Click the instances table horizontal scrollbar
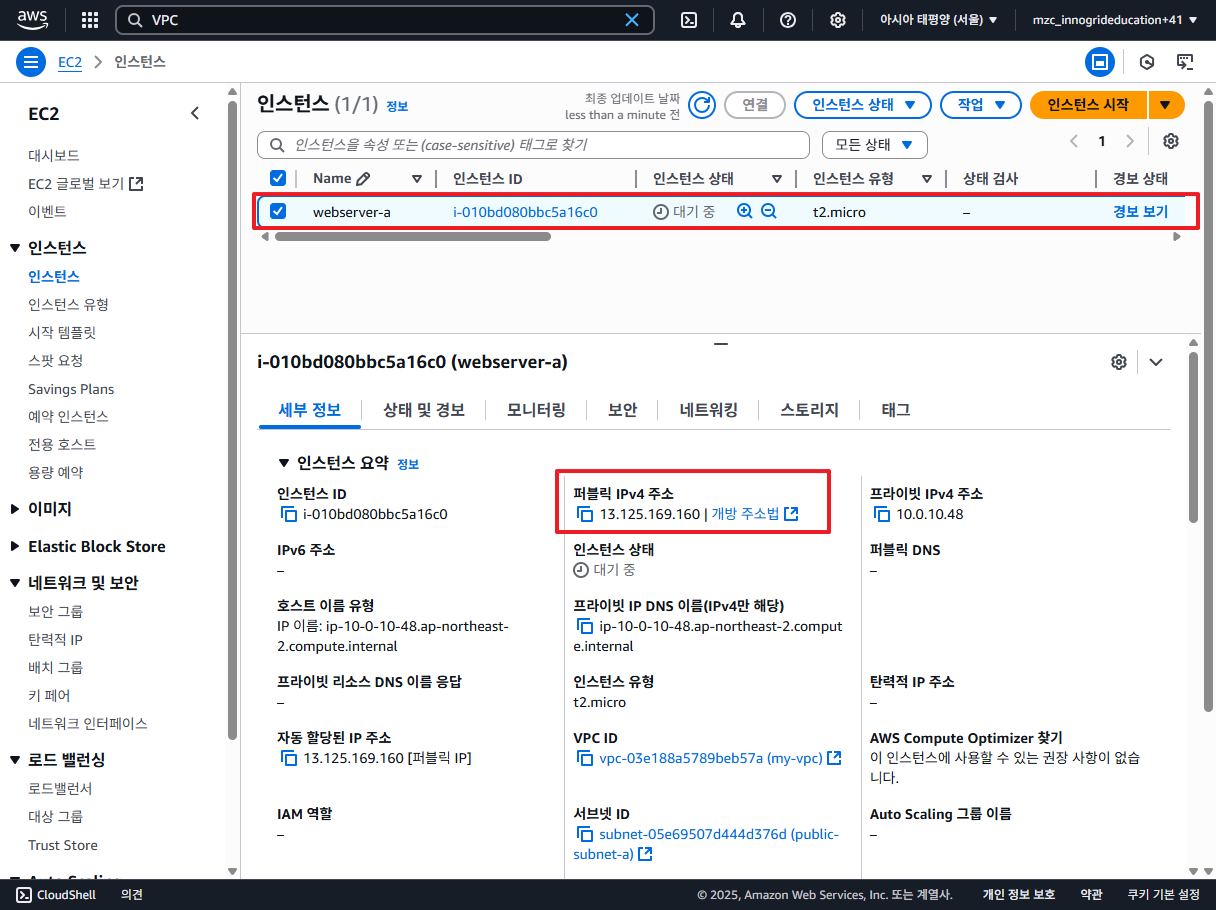The height and width of the screenshot is (910, 1216). pos(412,237)
